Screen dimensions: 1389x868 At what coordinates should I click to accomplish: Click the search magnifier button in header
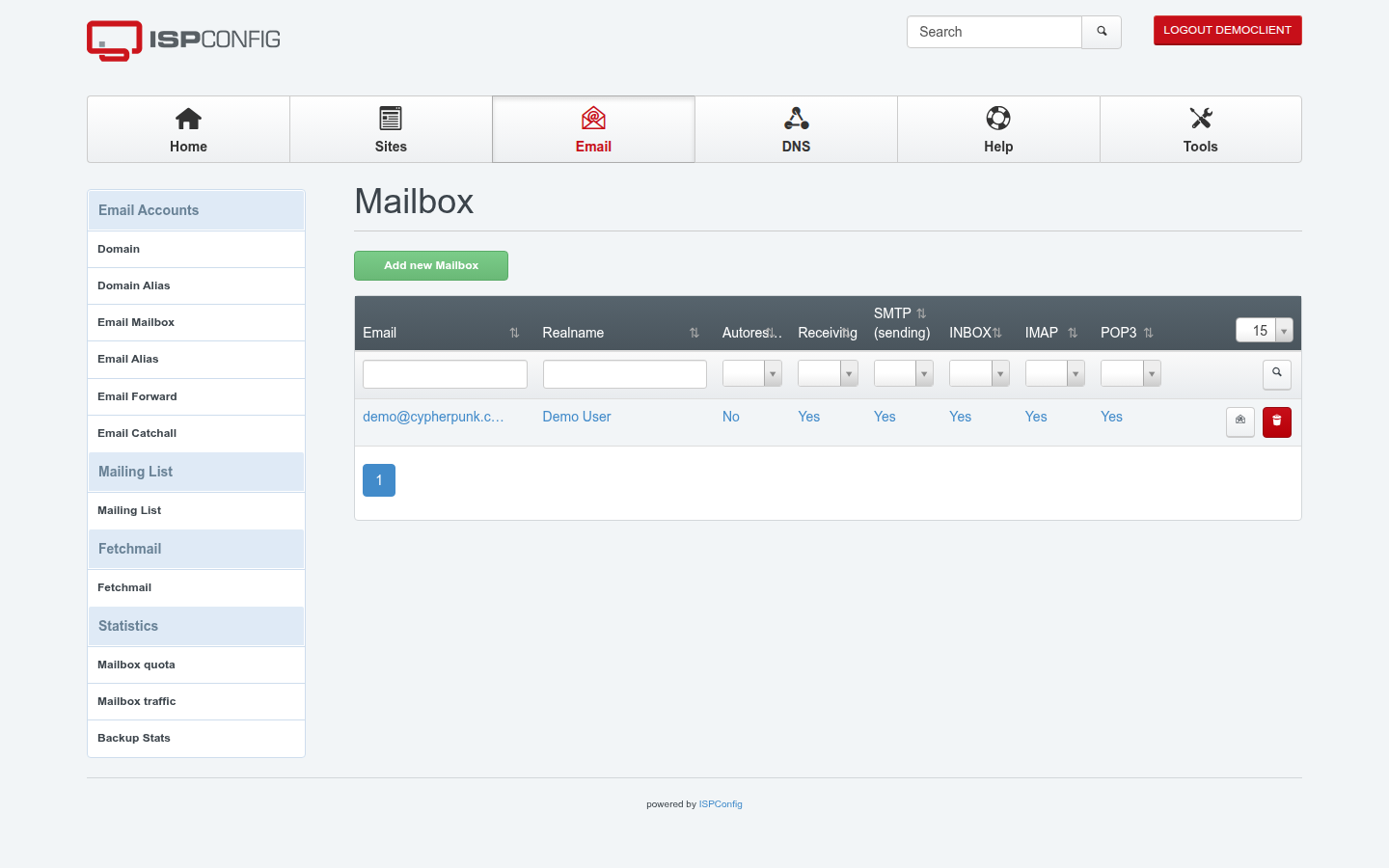coord(1102,32)
